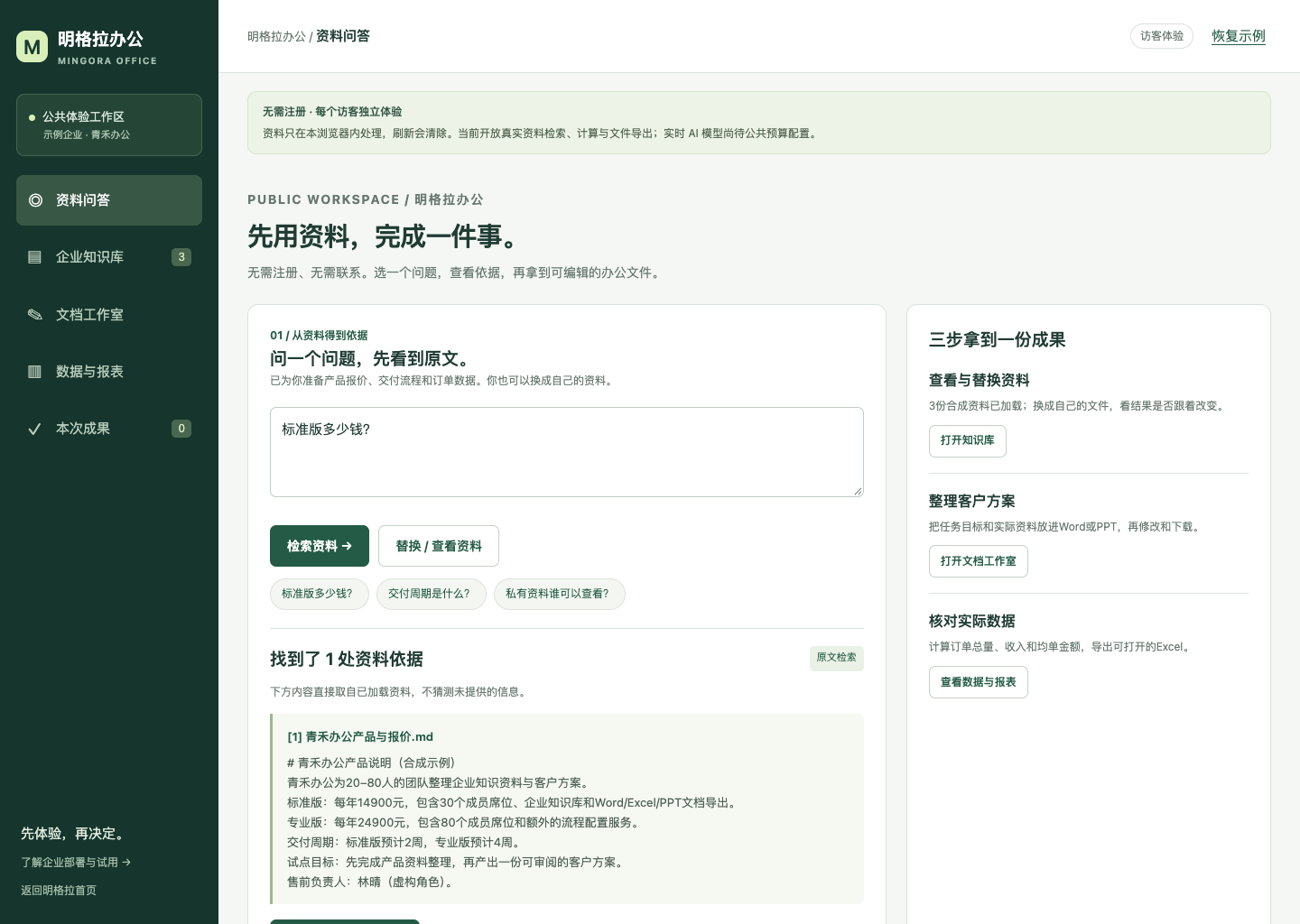Screen dimensions: 1300x924
Task: Click the 恢复示例 link in header
Action: click(1239, 36)
